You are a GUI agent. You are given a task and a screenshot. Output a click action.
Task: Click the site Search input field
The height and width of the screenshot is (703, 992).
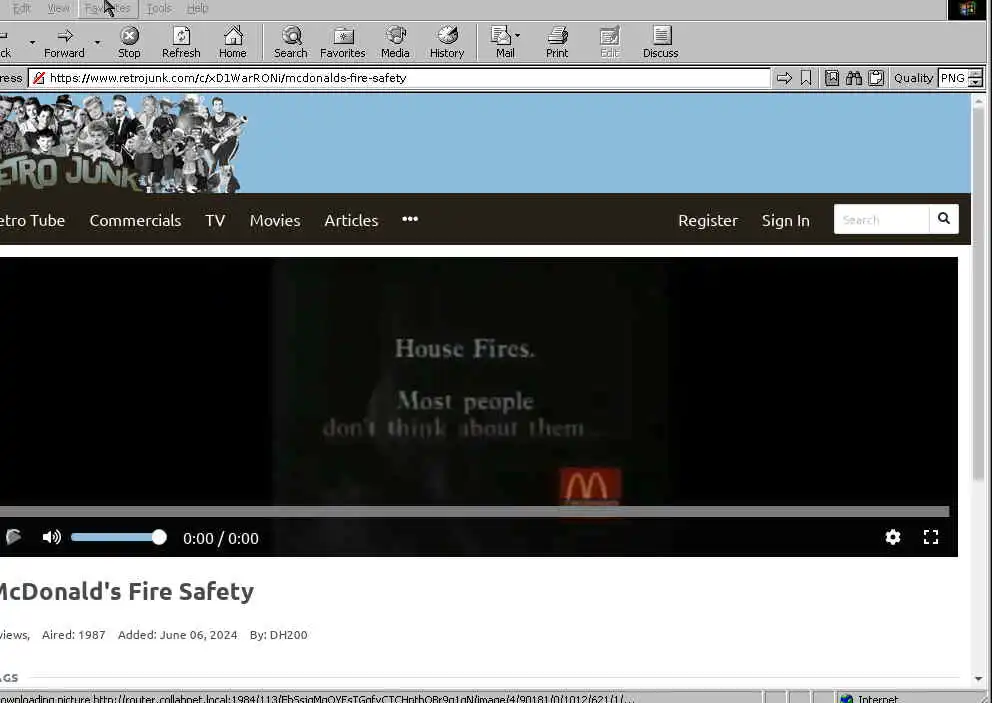click(881, 219)
